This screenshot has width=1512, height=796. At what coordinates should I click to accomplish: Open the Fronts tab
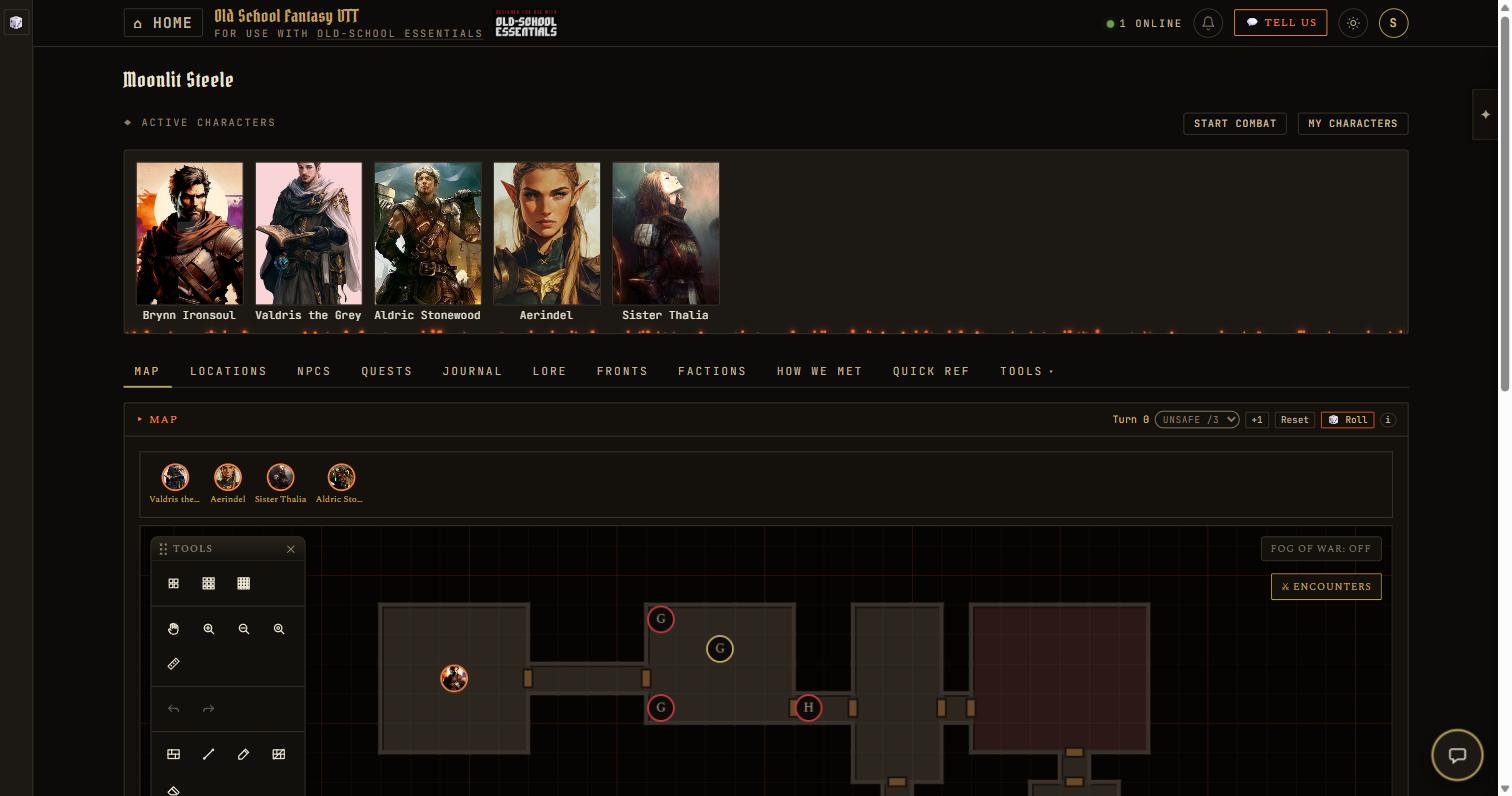click(x=622, y=371)
